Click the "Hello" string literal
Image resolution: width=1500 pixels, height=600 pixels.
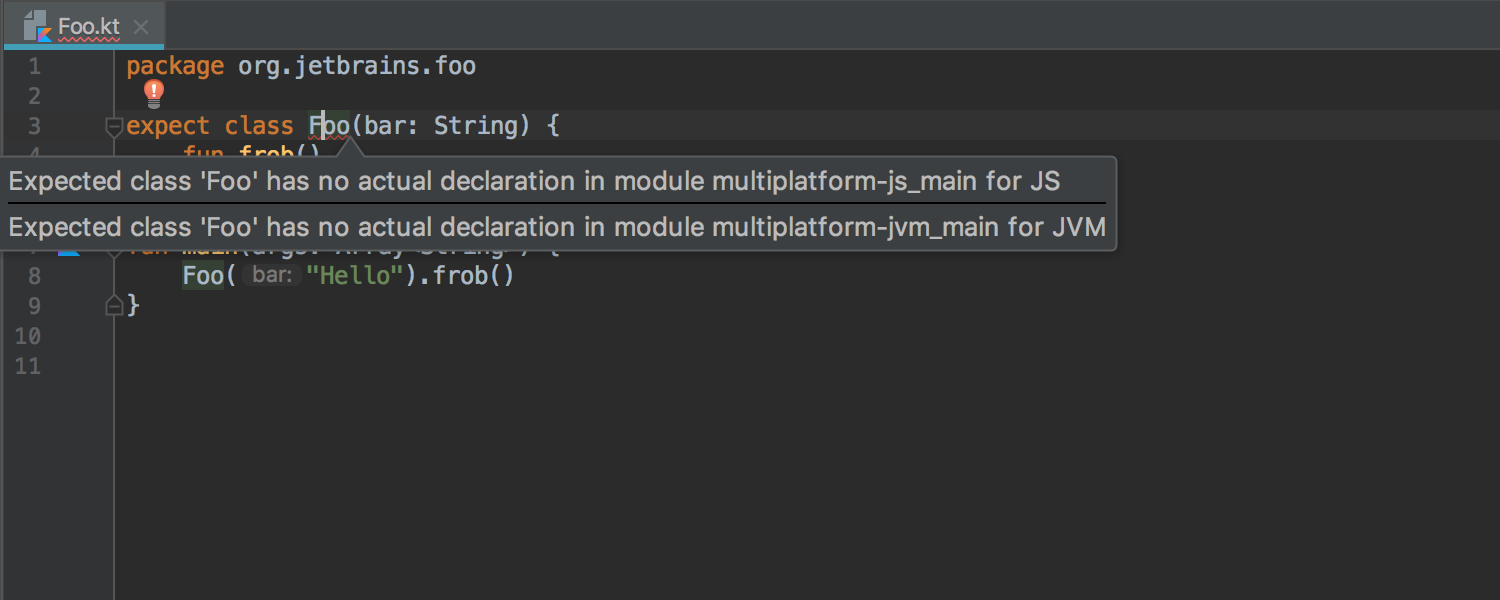coord(354,275)
